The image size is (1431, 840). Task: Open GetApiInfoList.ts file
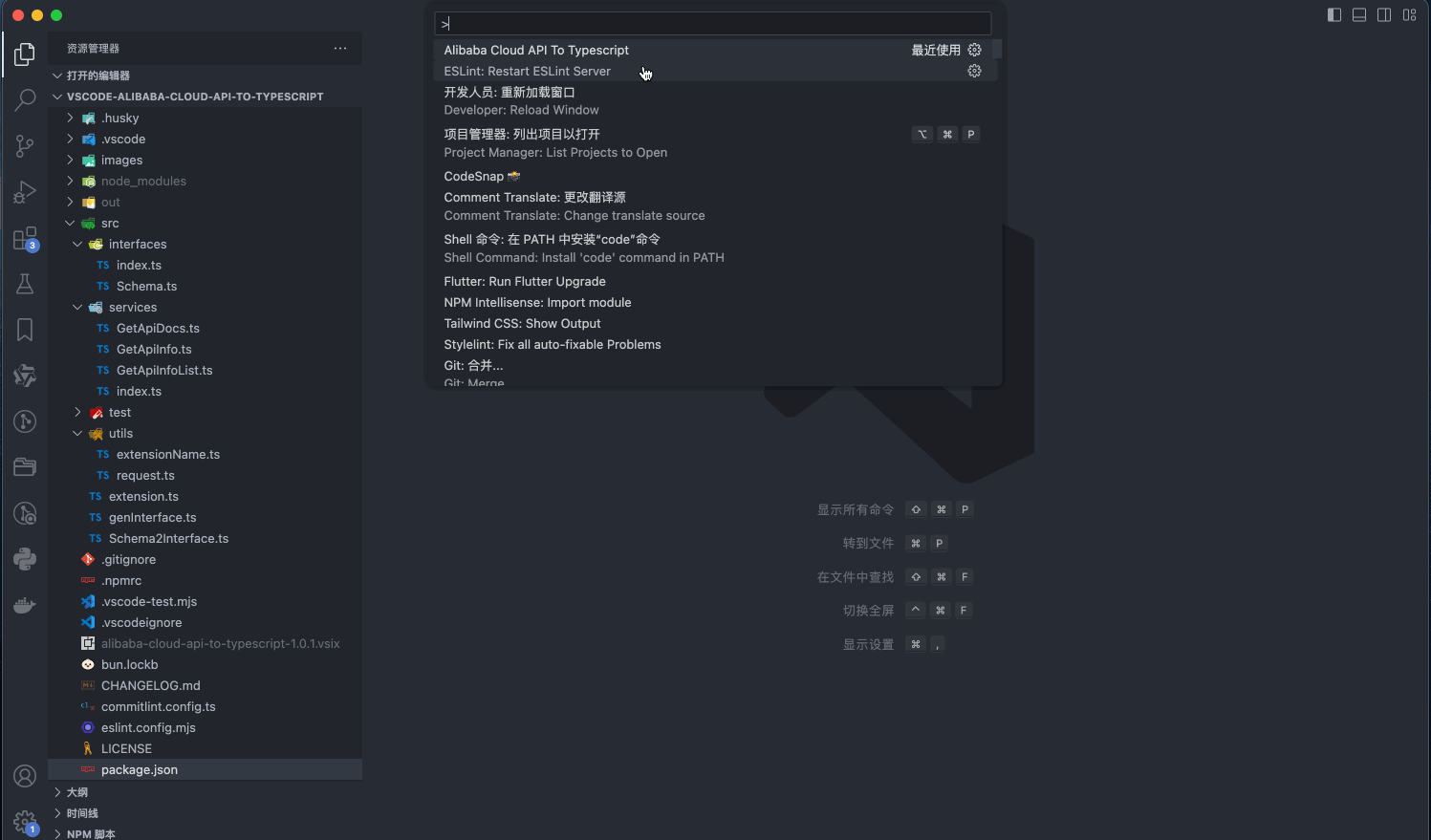coord(205,370)
